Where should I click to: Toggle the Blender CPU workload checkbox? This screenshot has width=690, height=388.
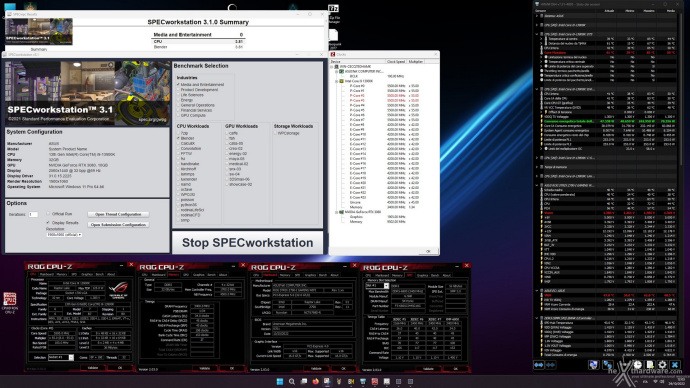click(x=178, y=138)
